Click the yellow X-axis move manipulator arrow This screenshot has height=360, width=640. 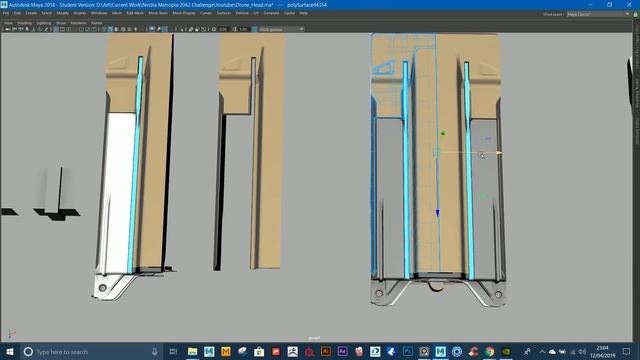coord(498,153)
